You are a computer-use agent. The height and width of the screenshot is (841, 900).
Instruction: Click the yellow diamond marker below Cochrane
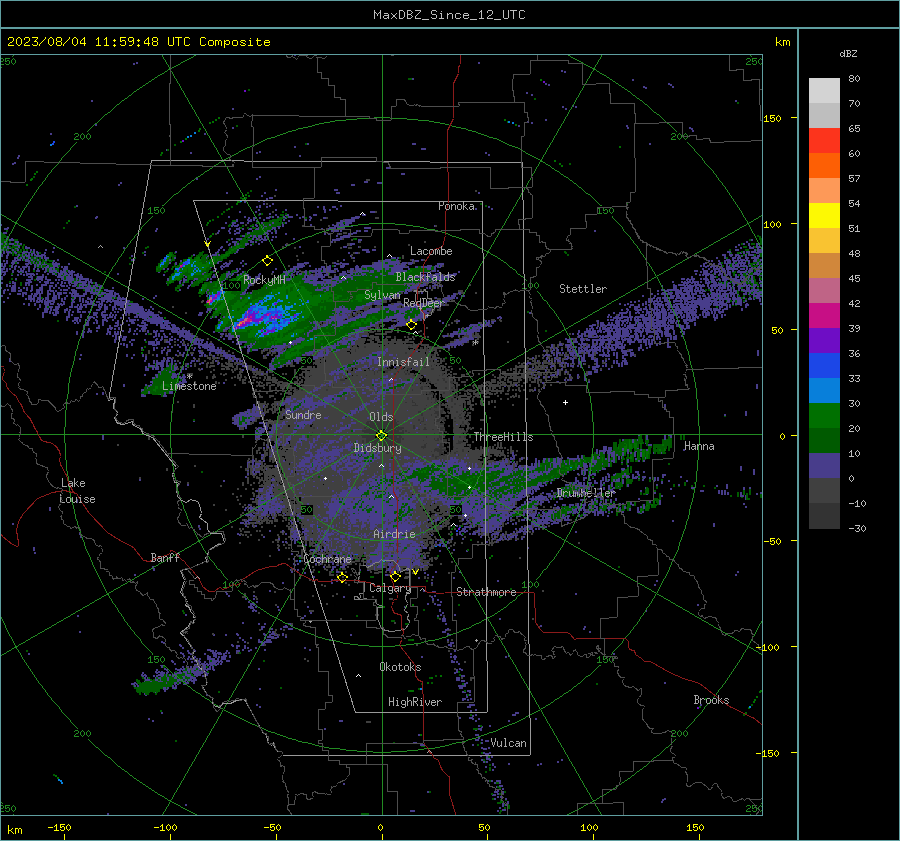click(x=342, y=577)
